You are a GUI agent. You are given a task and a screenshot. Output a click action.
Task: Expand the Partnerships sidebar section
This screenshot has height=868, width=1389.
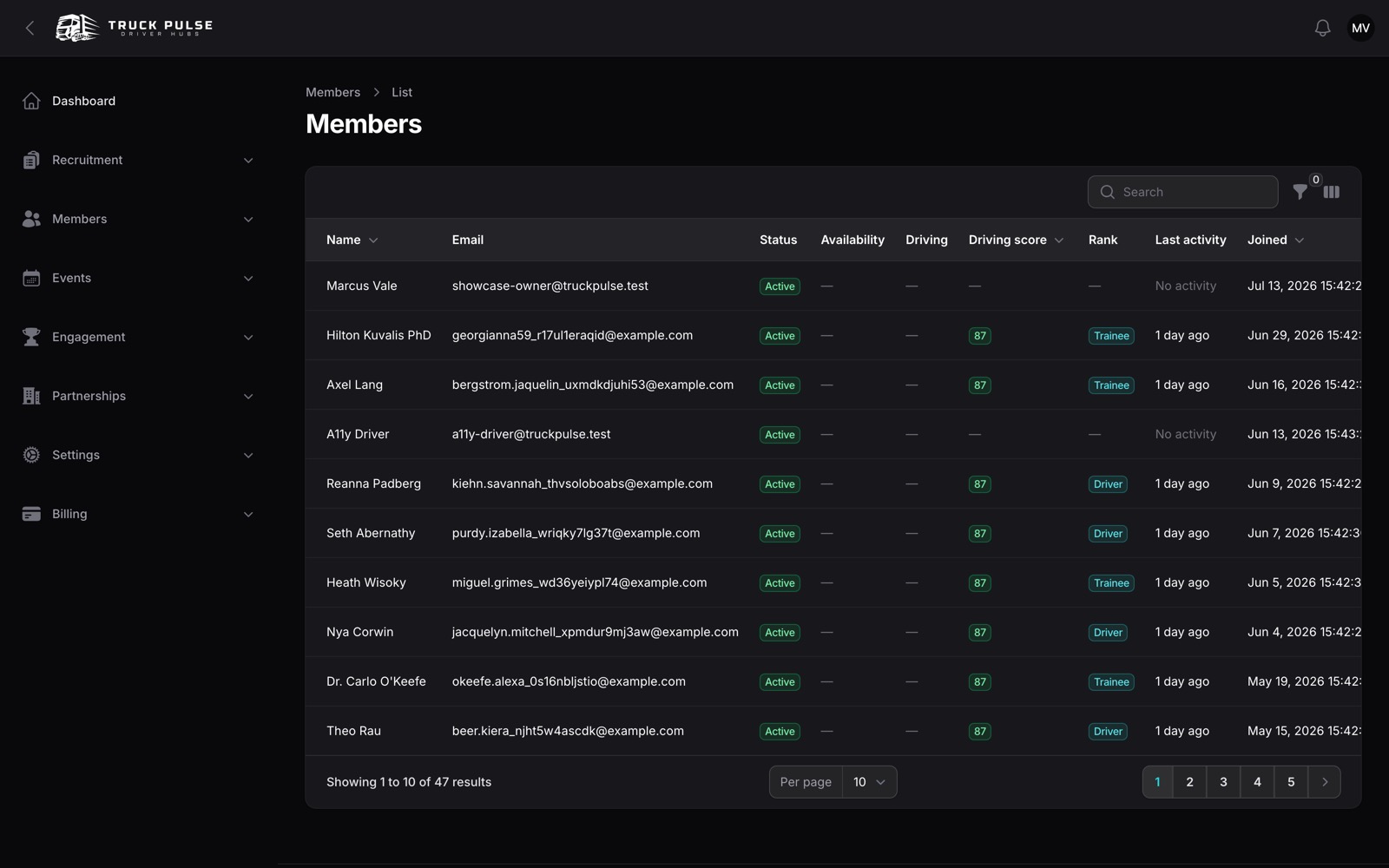tap(248, 396)
